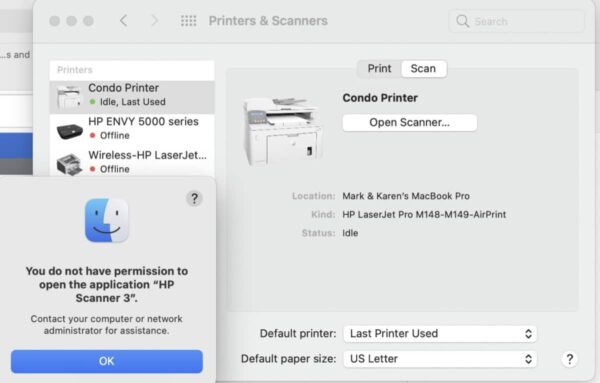Select HP ENVY 5000 series printer
The width and height of the screenshot is (600, 383).
[x=132, y=130]
